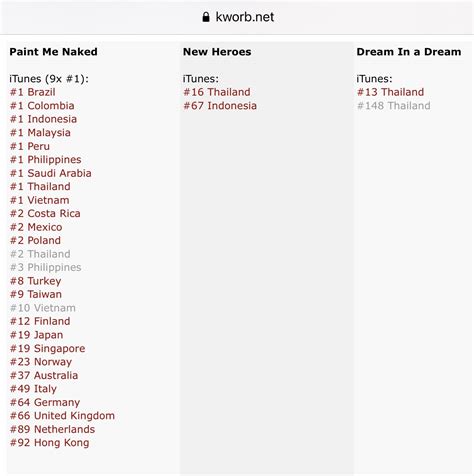Click the Dream In a Dream heading

(409, 52)
